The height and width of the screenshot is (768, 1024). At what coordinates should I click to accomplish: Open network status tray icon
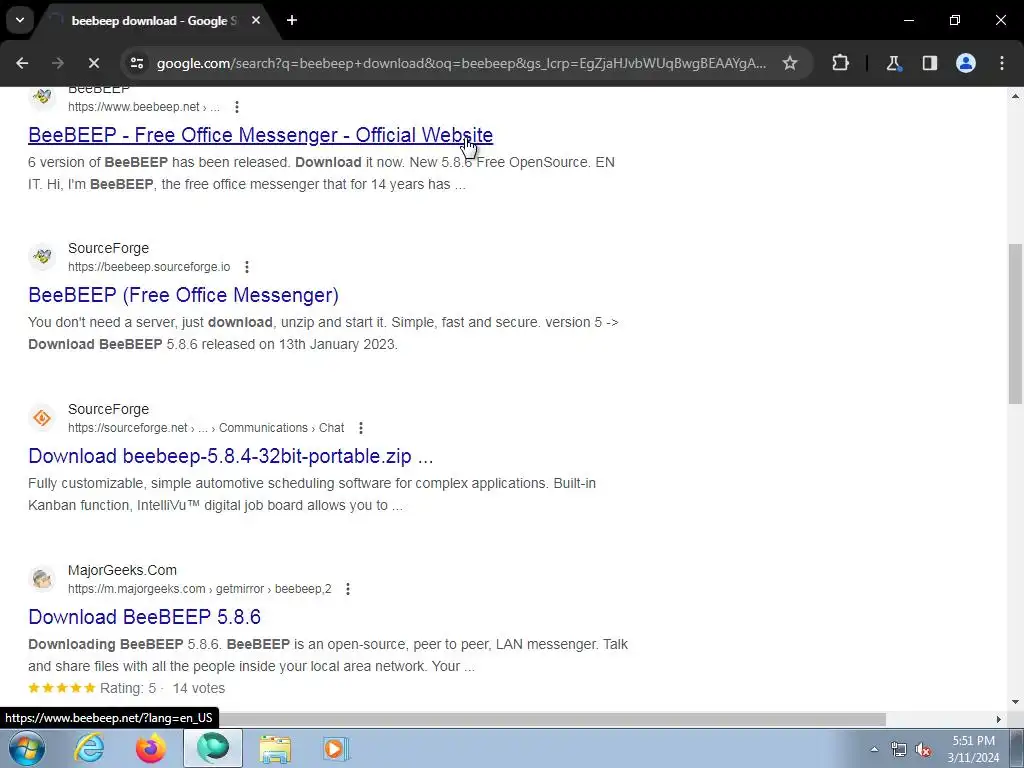(x=899, y=750)
